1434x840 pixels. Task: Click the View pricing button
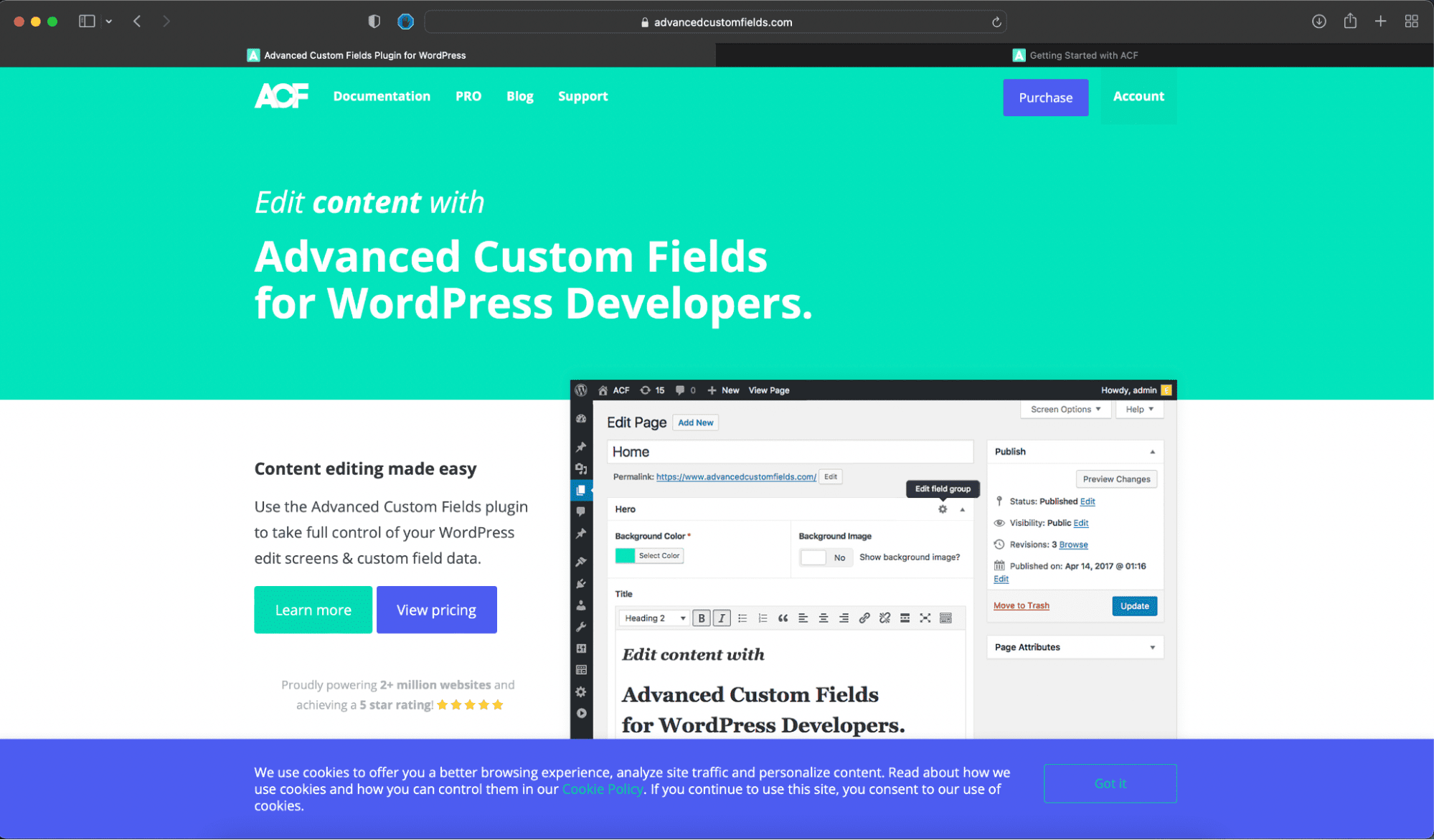pos(436,610)
